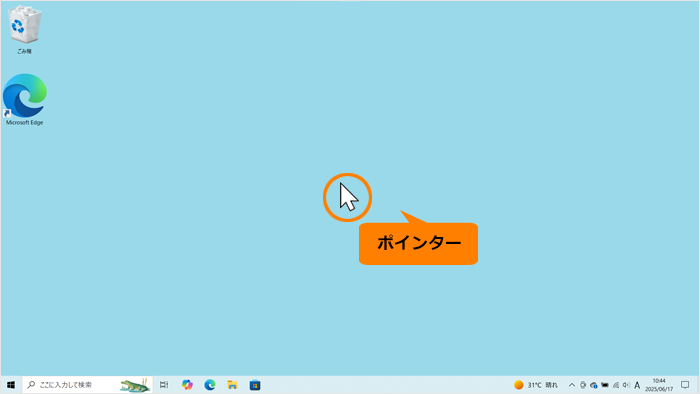Open File Explorer from the taskbar
Viewport: 700px width, 394px height.
232,385
